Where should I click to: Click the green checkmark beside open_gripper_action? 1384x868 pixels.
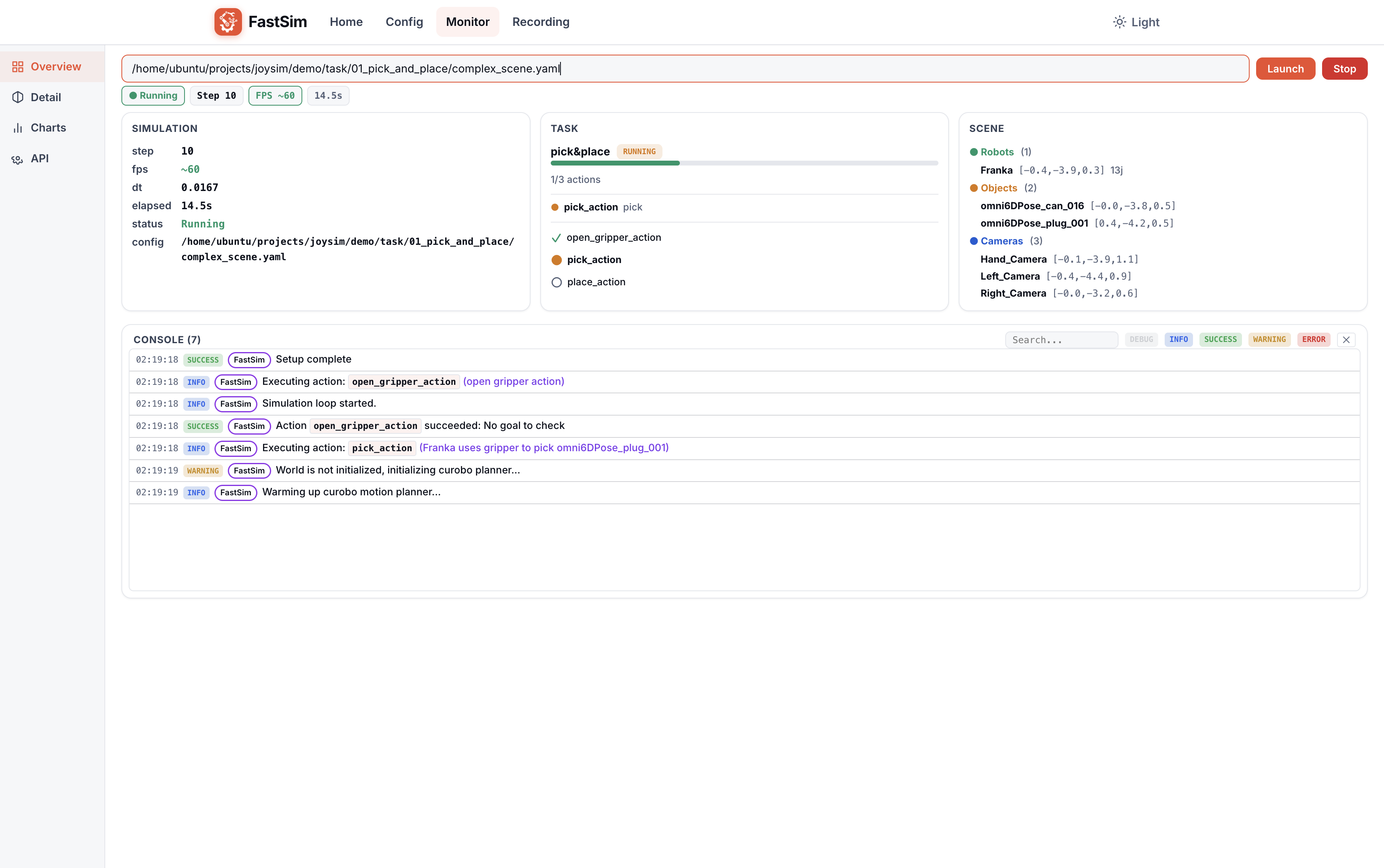pos(556,238)
